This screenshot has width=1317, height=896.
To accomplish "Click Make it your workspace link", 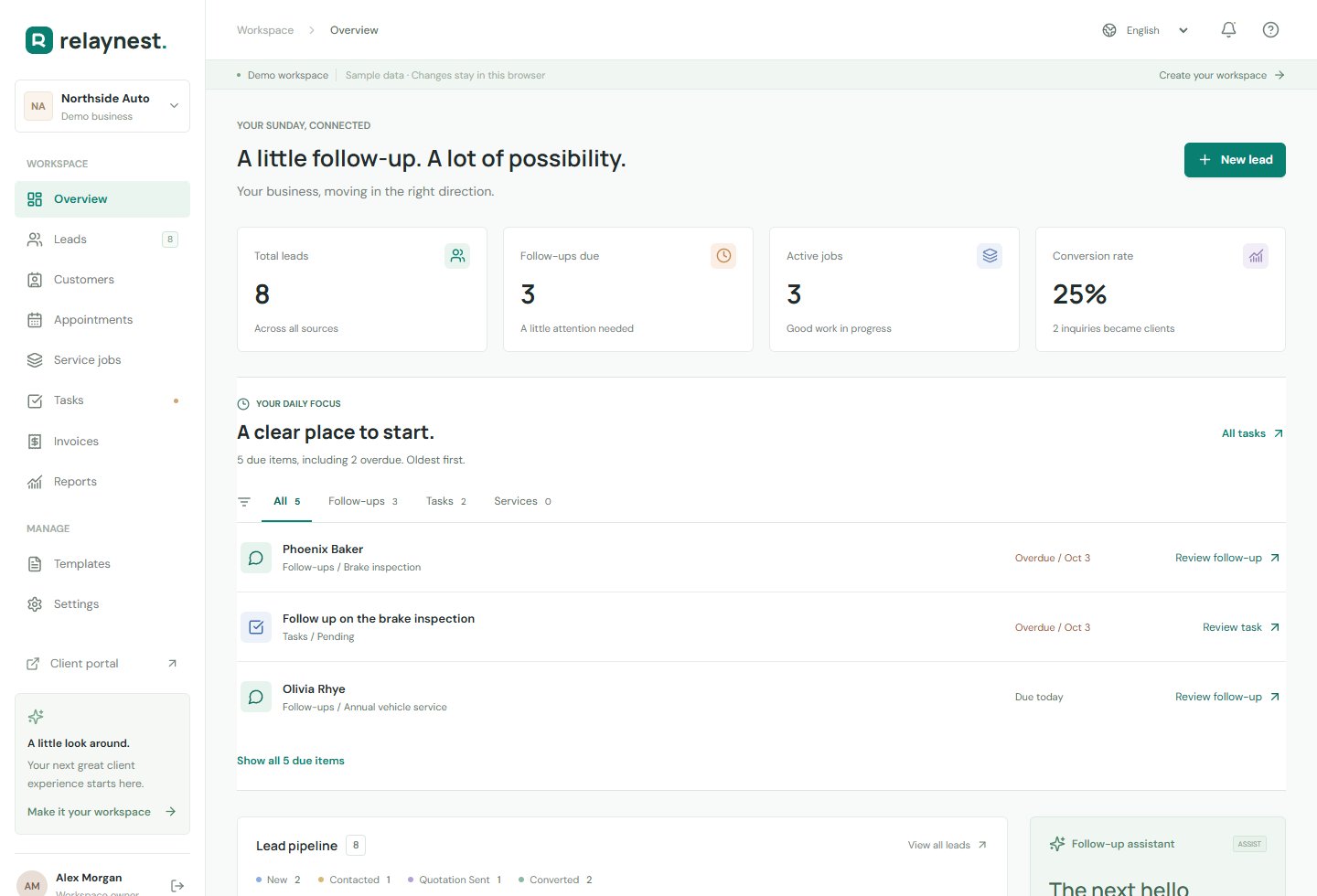I will (x=102, y=812).
